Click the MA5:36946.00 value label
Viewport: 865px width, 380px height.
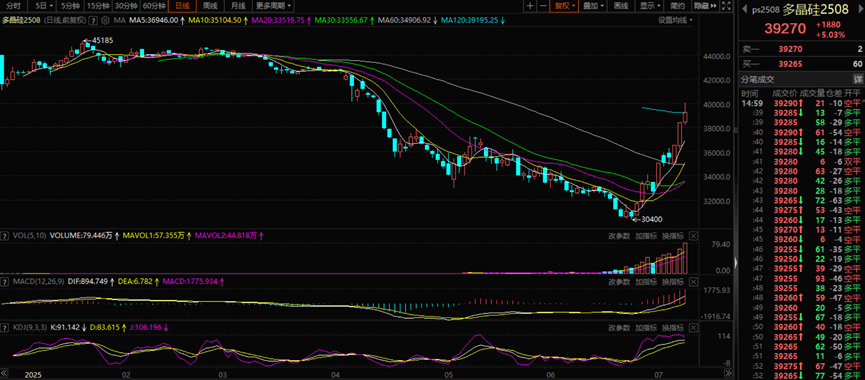154,20
